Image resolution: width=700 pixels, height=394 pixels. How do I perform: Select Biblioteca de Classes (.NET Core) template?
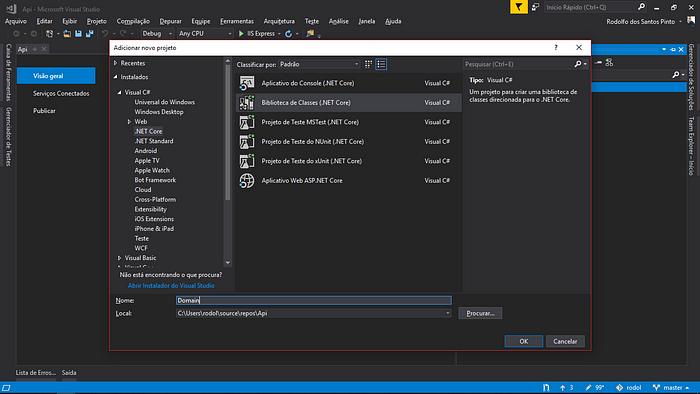point(348,103)
